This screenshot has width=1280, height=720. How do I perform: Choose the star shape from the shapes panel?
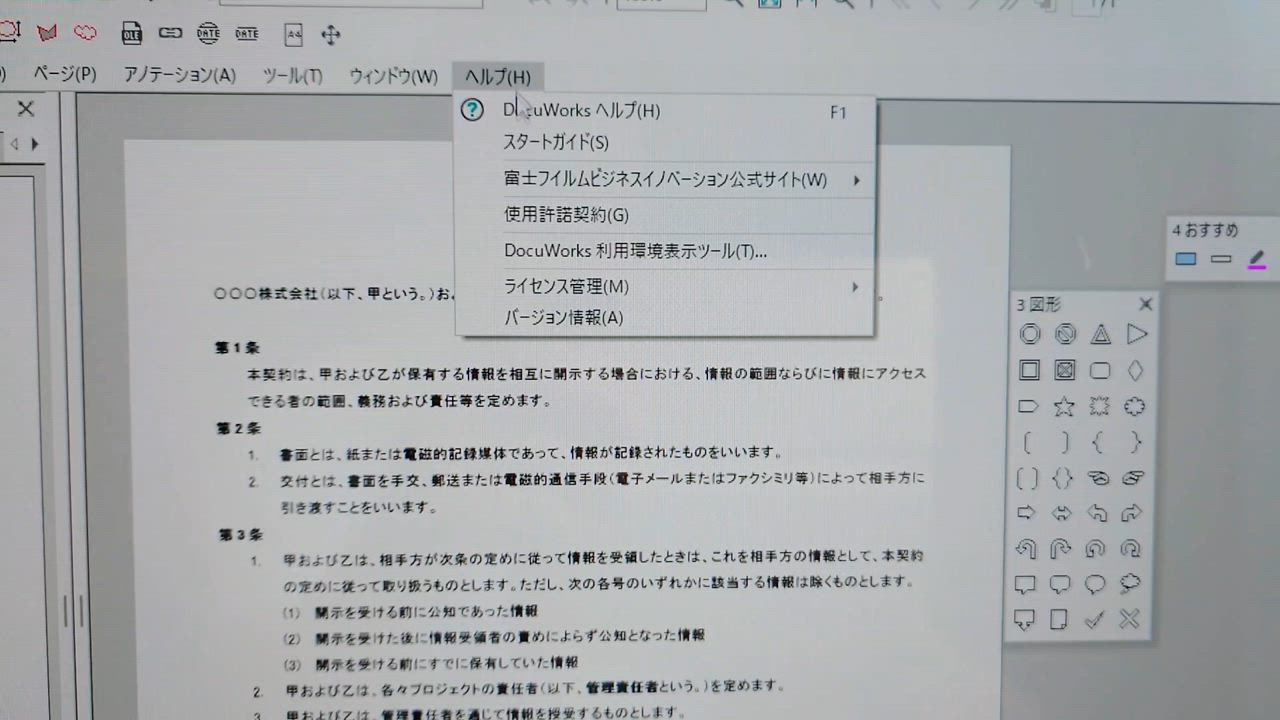click(x=1064, y=407)
